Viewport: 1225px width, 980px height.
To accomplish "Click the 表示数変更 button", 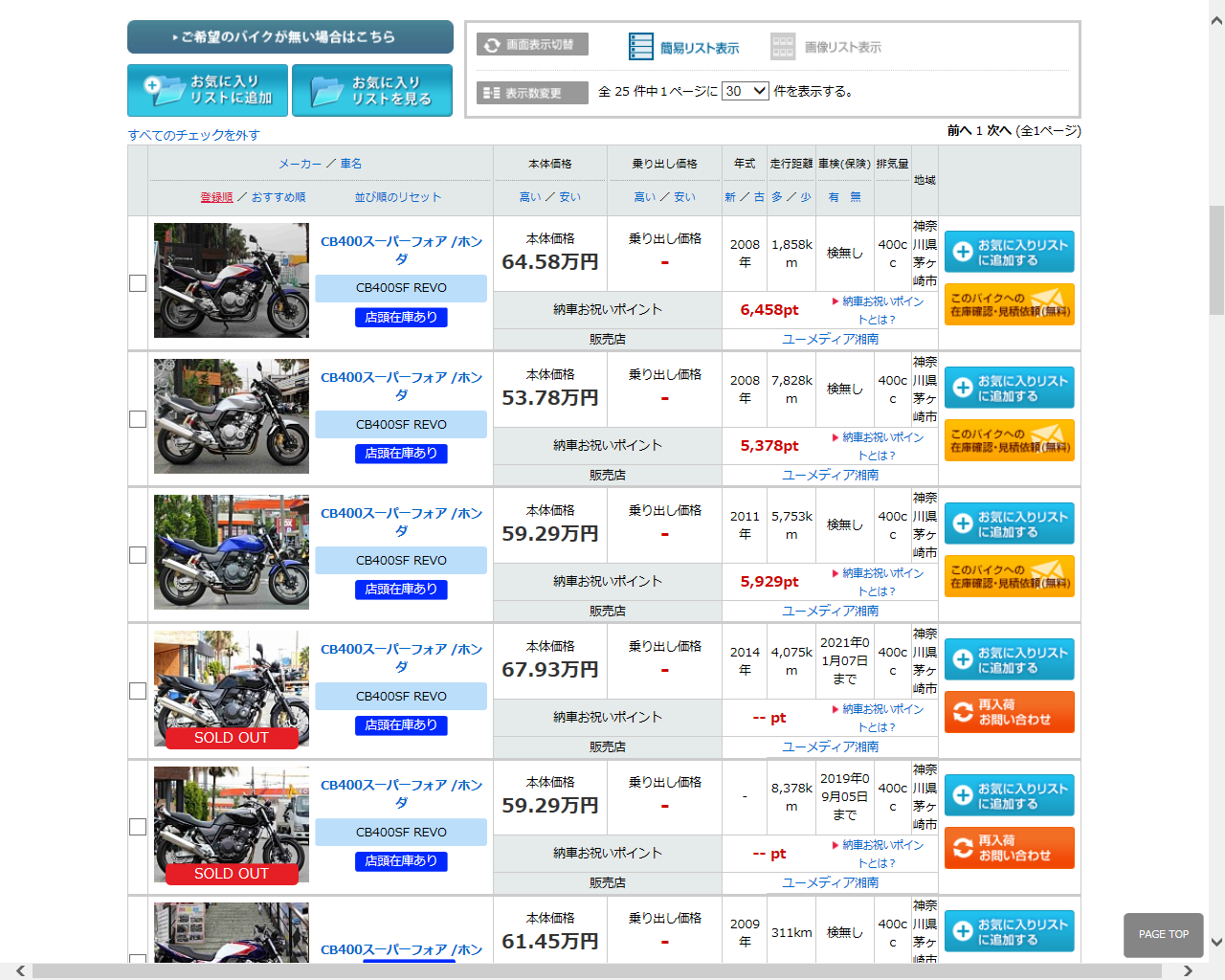I will 532,93.
